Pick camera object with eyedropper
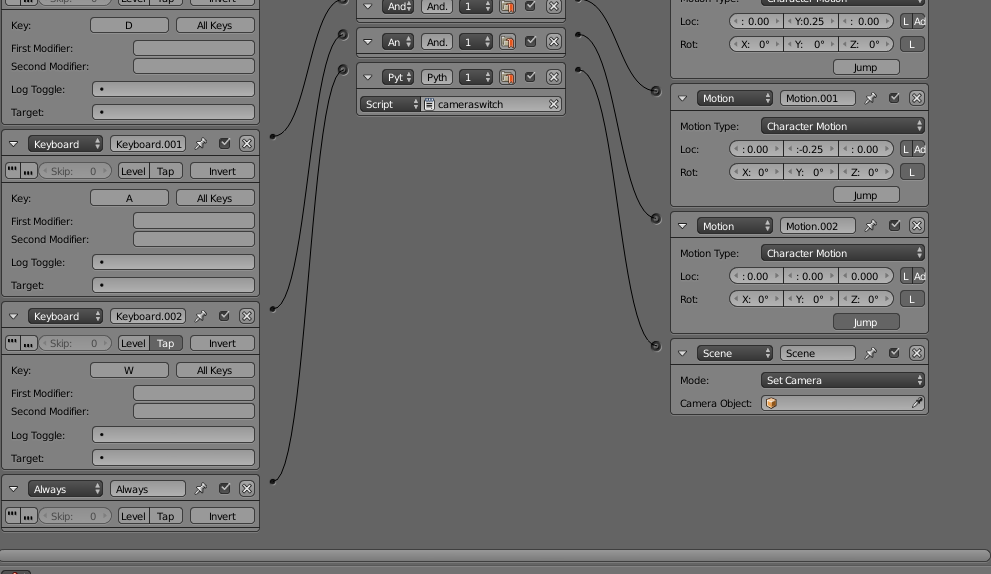This screenshot has width=991, height=574. point(917,403)
